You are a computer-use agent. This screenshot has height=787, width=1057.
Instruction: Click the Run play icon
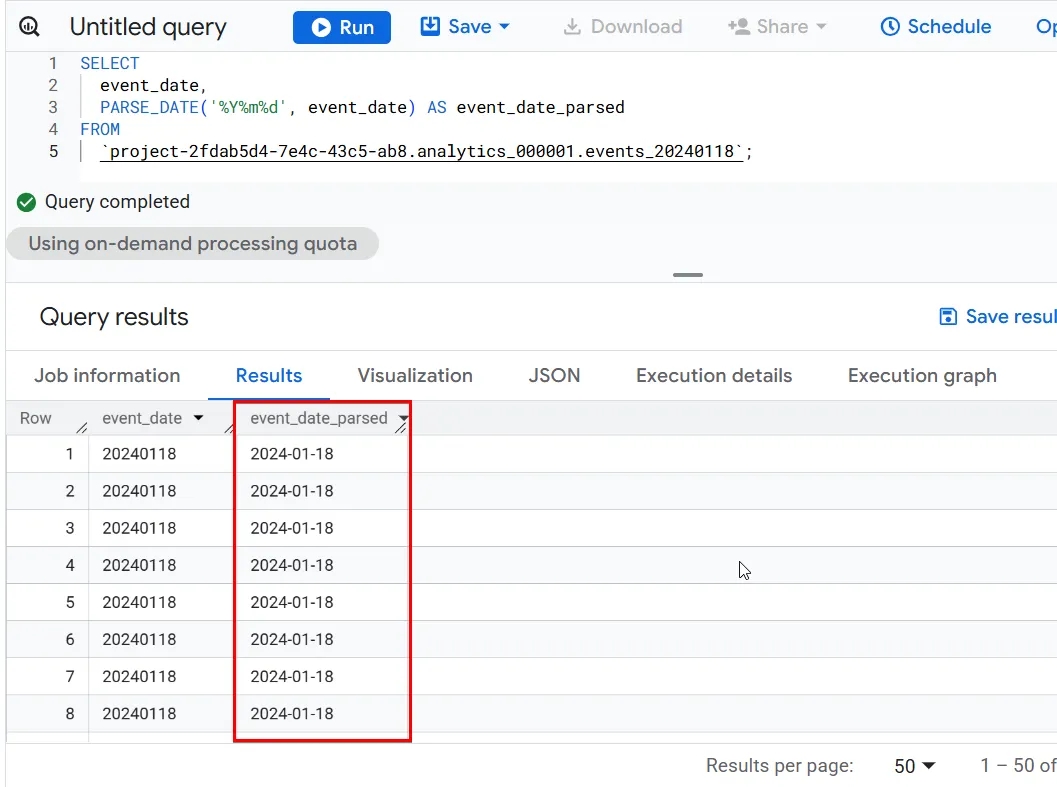click(322, 28)
